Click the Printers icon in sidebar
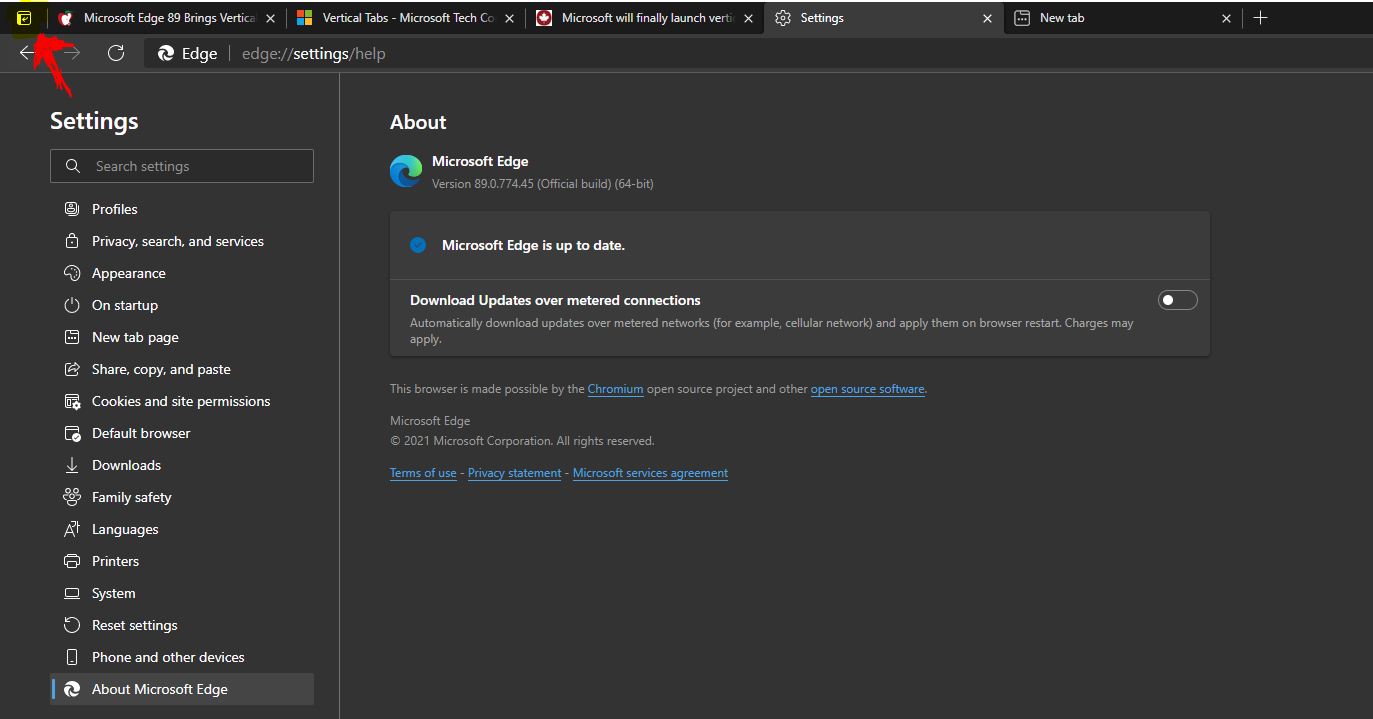Viewport: 1373px width, 719px height. coord(72,561)
